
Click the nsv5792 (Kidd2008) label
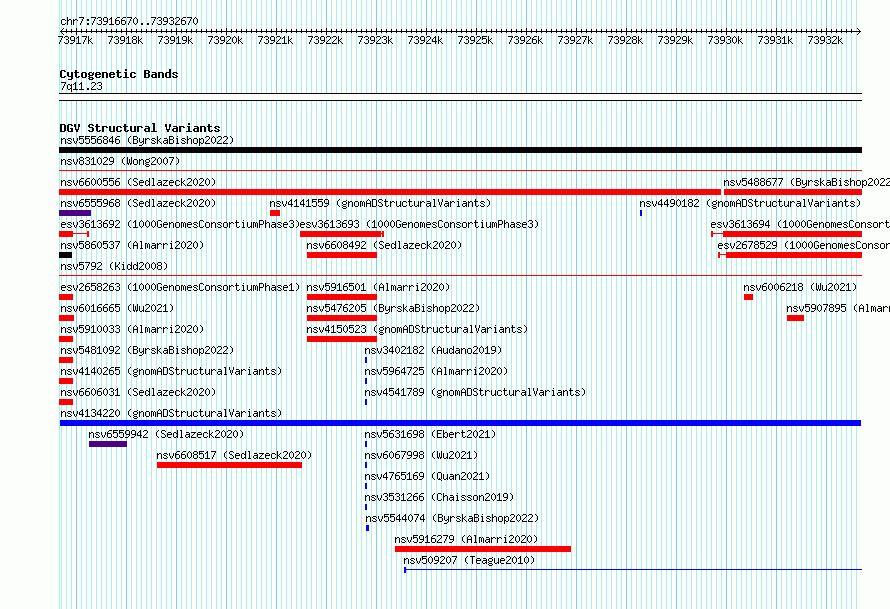(114, 266)
